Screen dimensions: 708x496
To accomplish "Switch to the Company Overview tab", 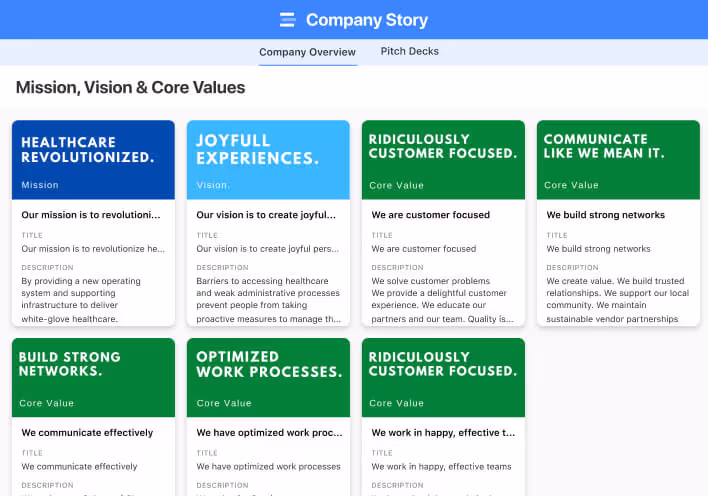I will (307, 52).
